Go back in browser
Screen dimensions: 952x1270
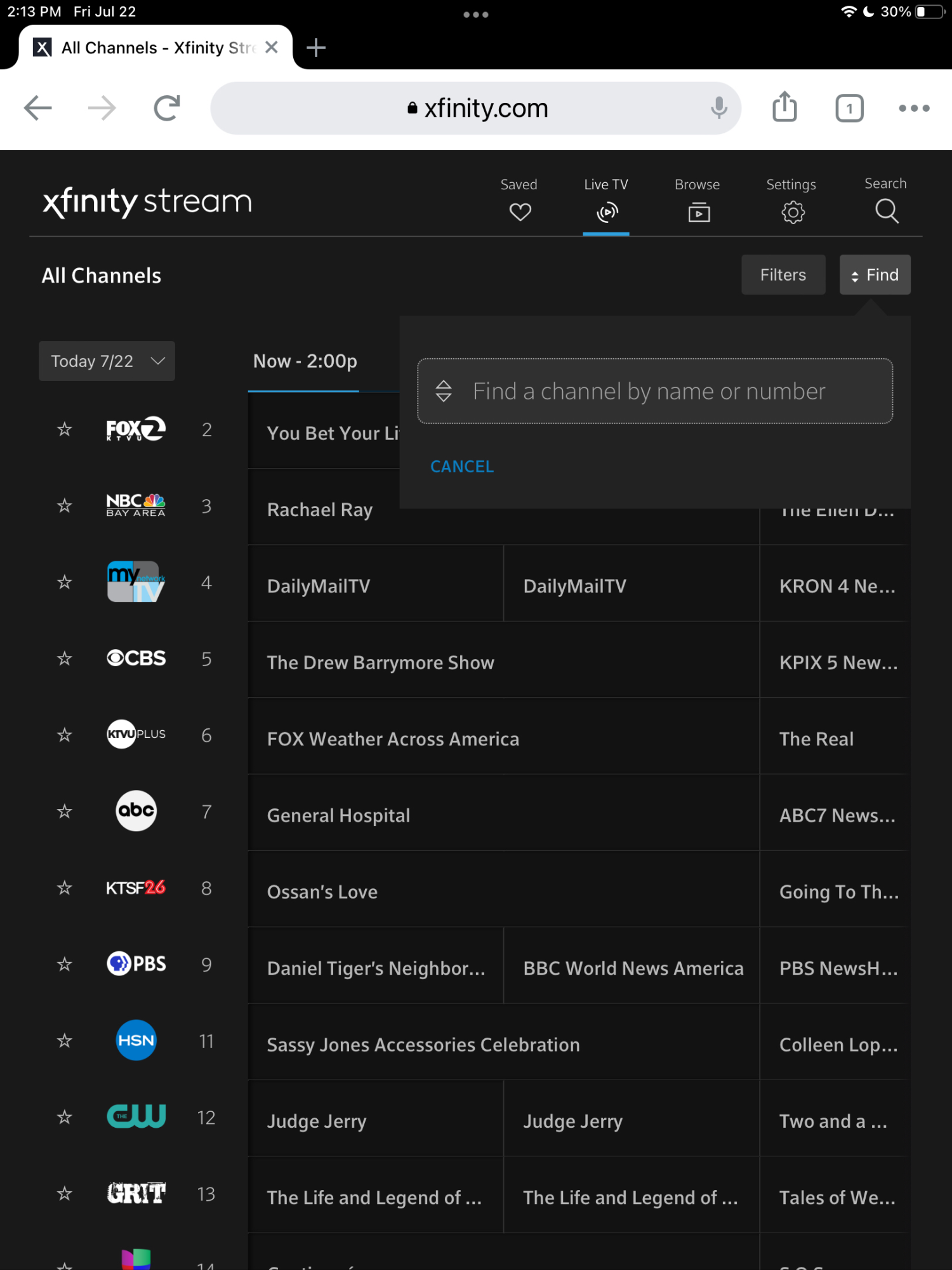coord(38,108)
